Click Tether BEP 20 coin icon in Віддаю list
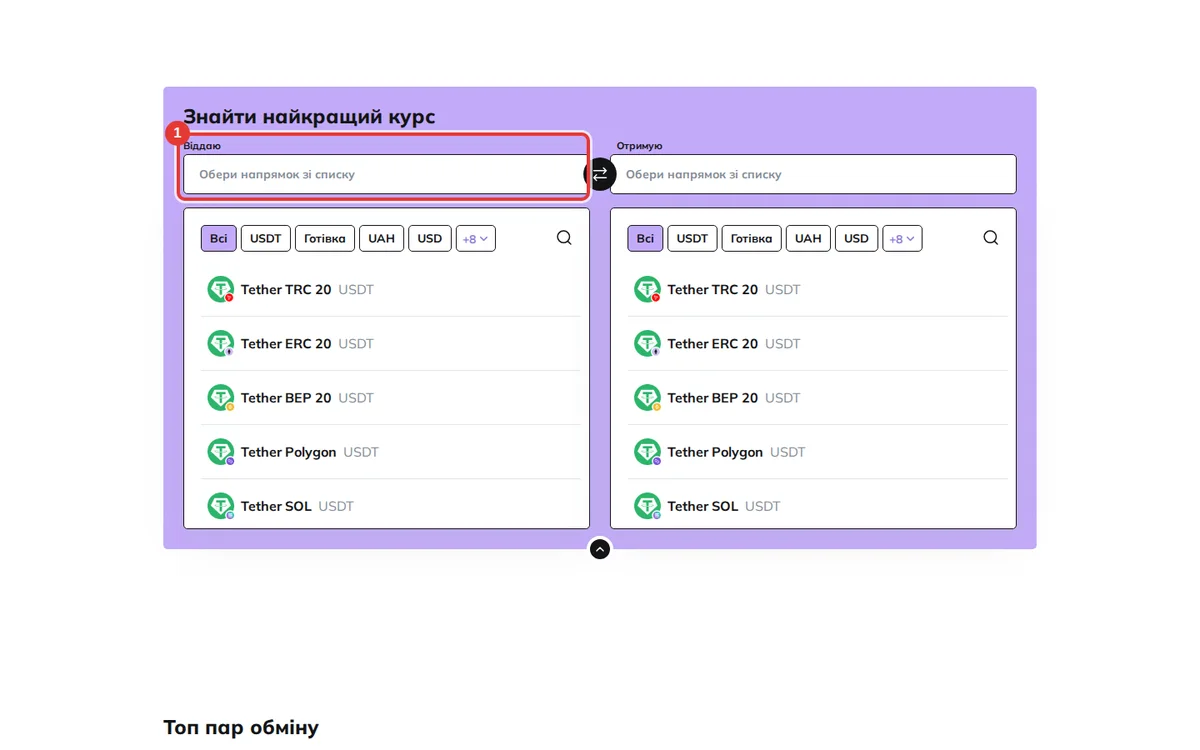 pyautogui.click(x=220, y=398)
